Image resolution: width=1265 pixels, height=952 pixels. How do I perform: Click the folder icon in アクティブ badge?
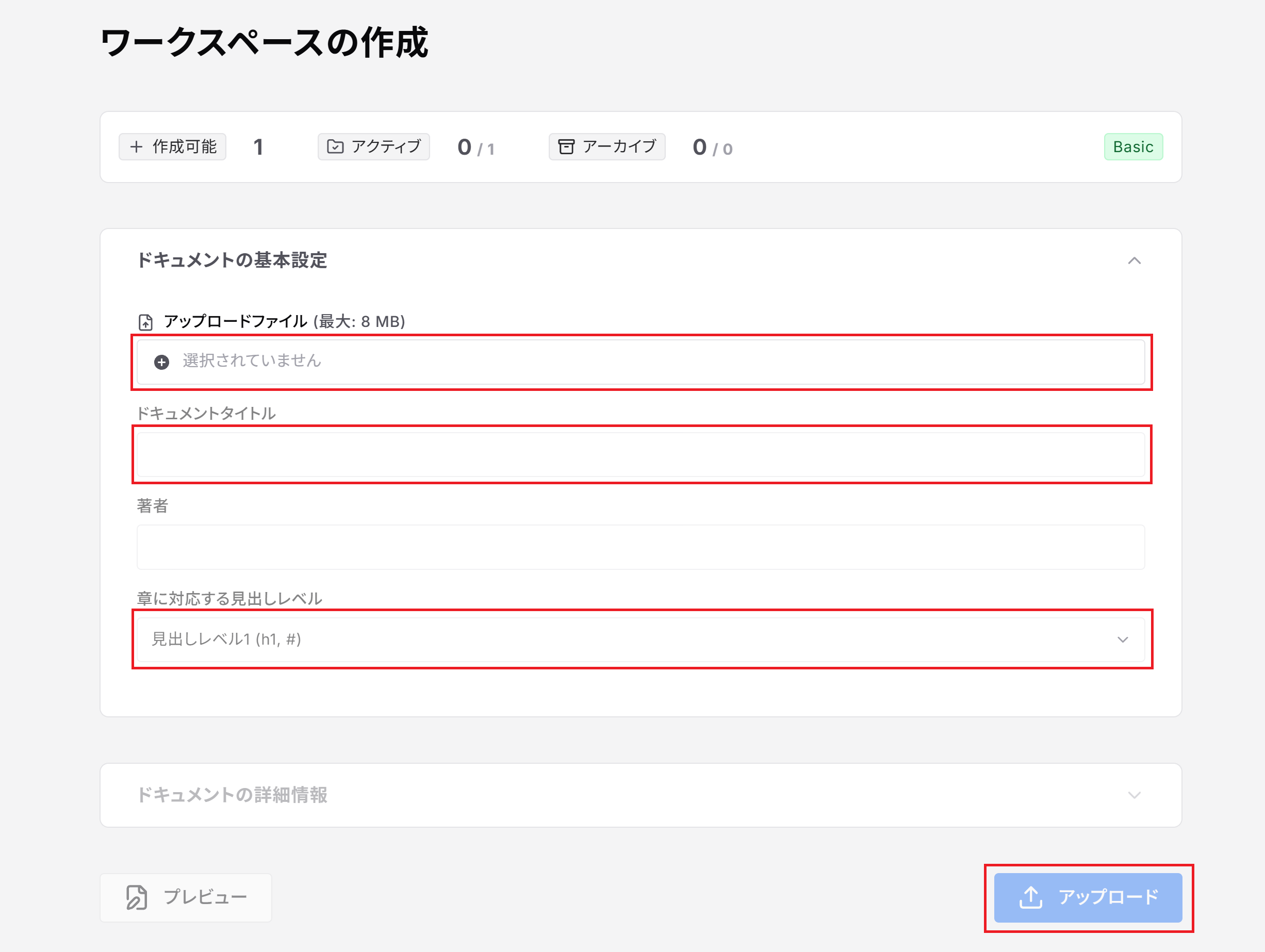pyautogui.click(x=335, y=147)
